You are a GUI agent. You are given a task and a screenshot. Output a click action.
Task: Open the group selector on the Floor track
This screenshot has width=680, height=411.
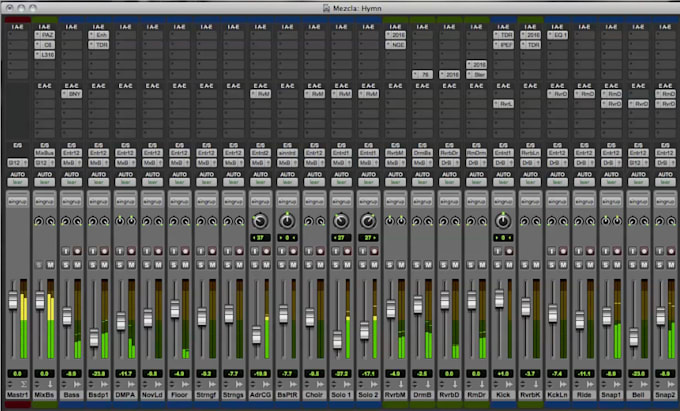[x=179, y=202]
